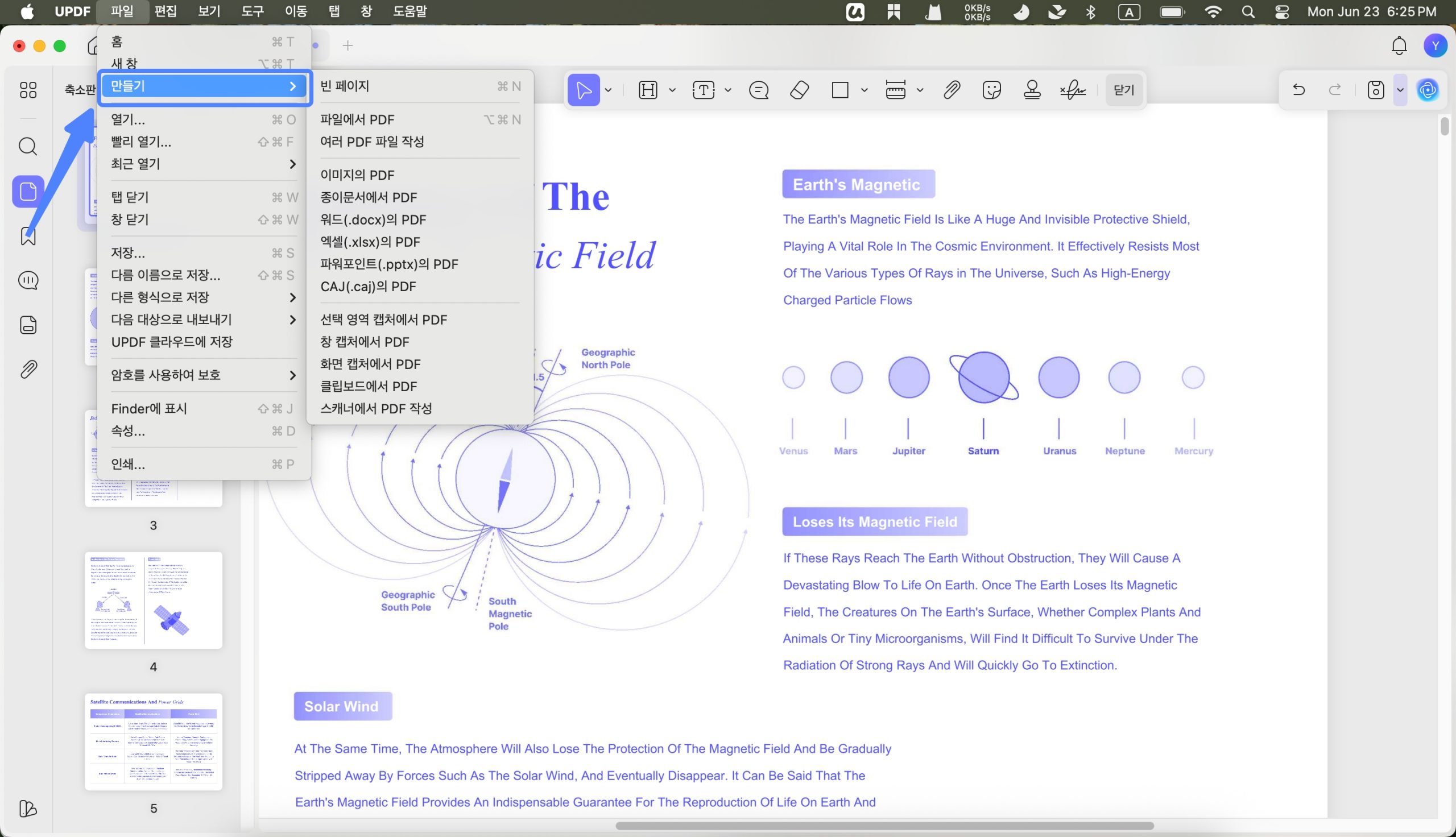Select the eraser tool in toolbar
Viewport: 1456px width, 837px height.
800,90
